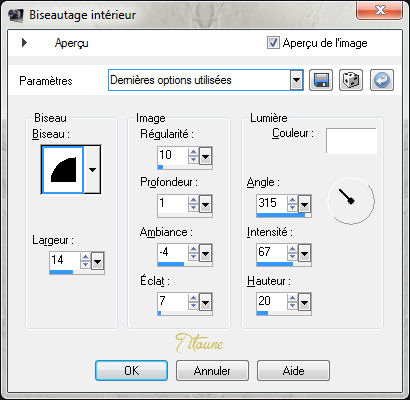The width and height of the screenshot is (410, 400).
Task: Click the randomize parameters dice icon
Action: [351, 80]
